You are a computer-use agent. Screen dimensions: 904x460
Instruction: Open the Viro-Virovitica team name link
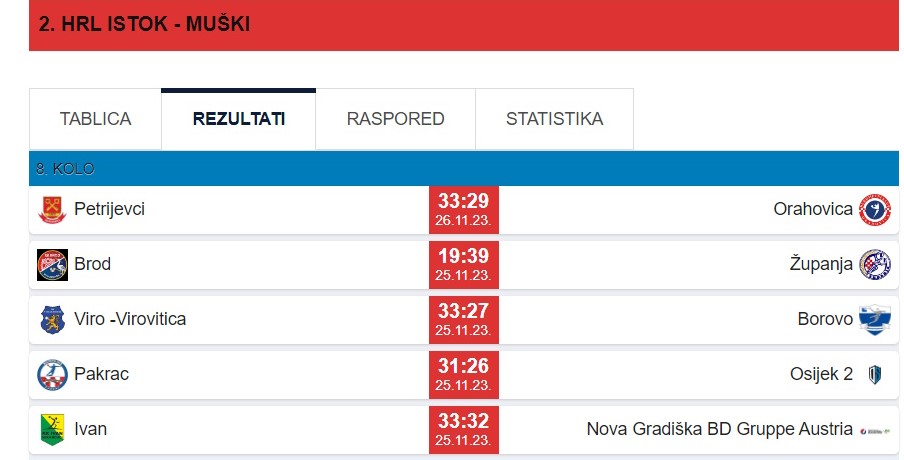(x=130, y=319)
